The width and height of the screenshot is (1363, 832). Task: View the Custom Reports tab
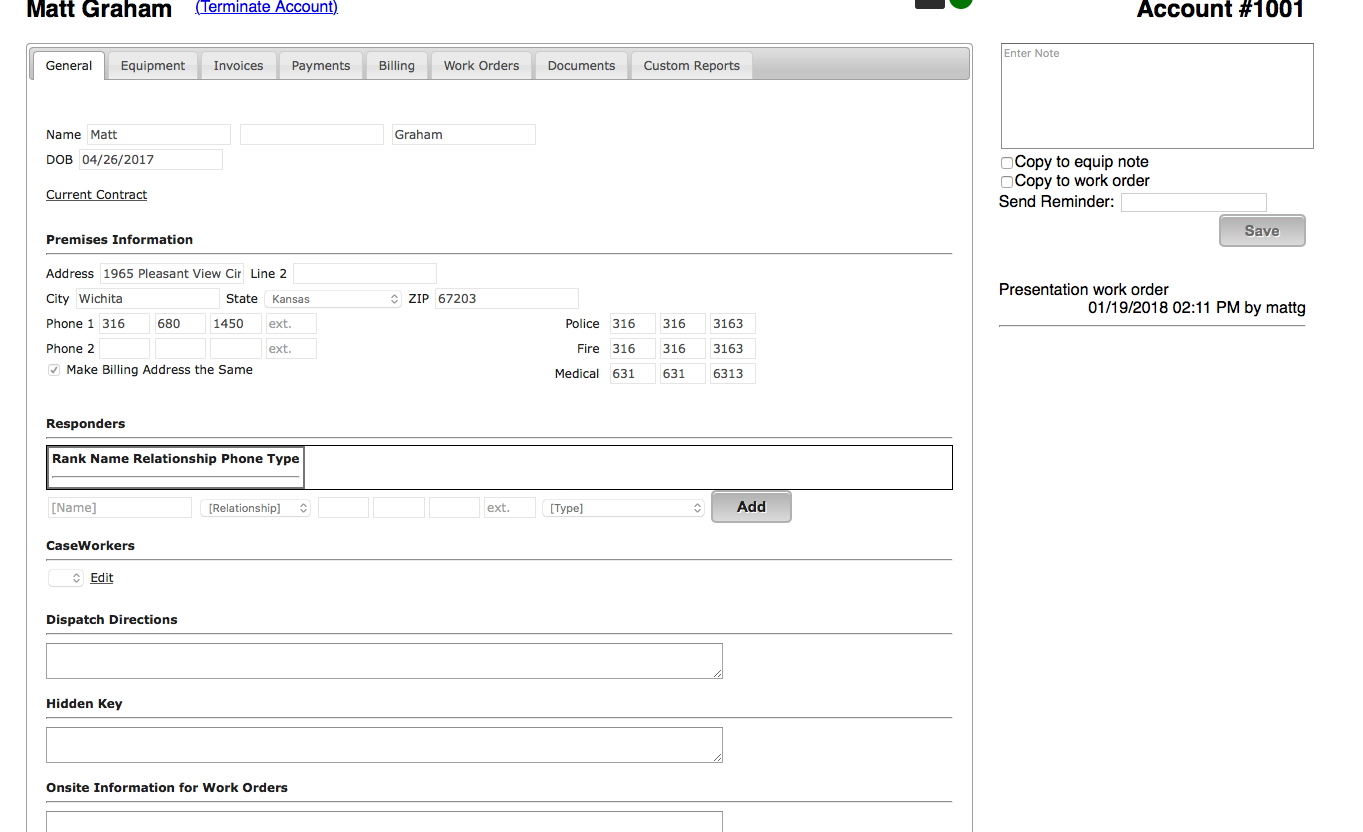[691, 66]
